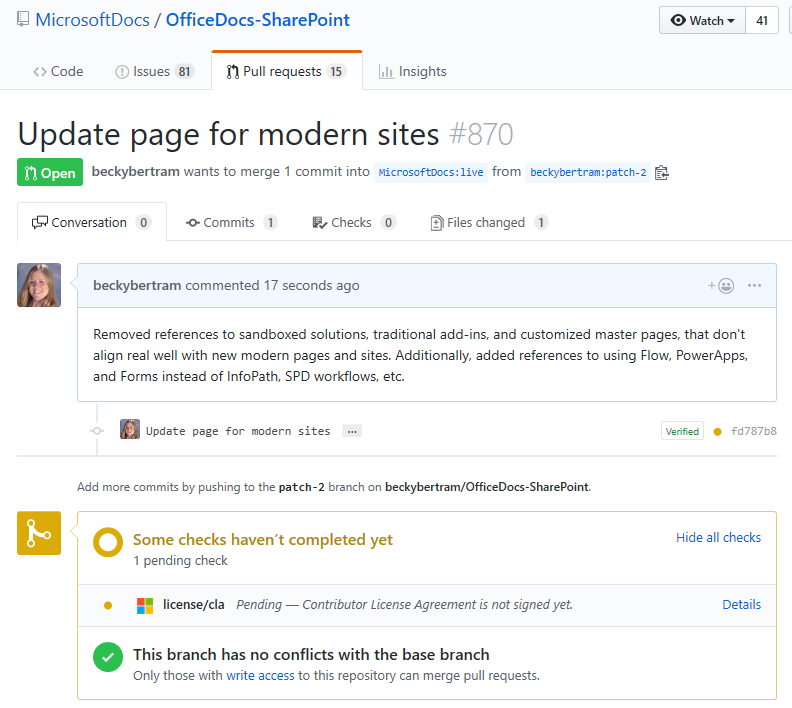
Task: Click the yellow merge status icon
Action: 39,533
